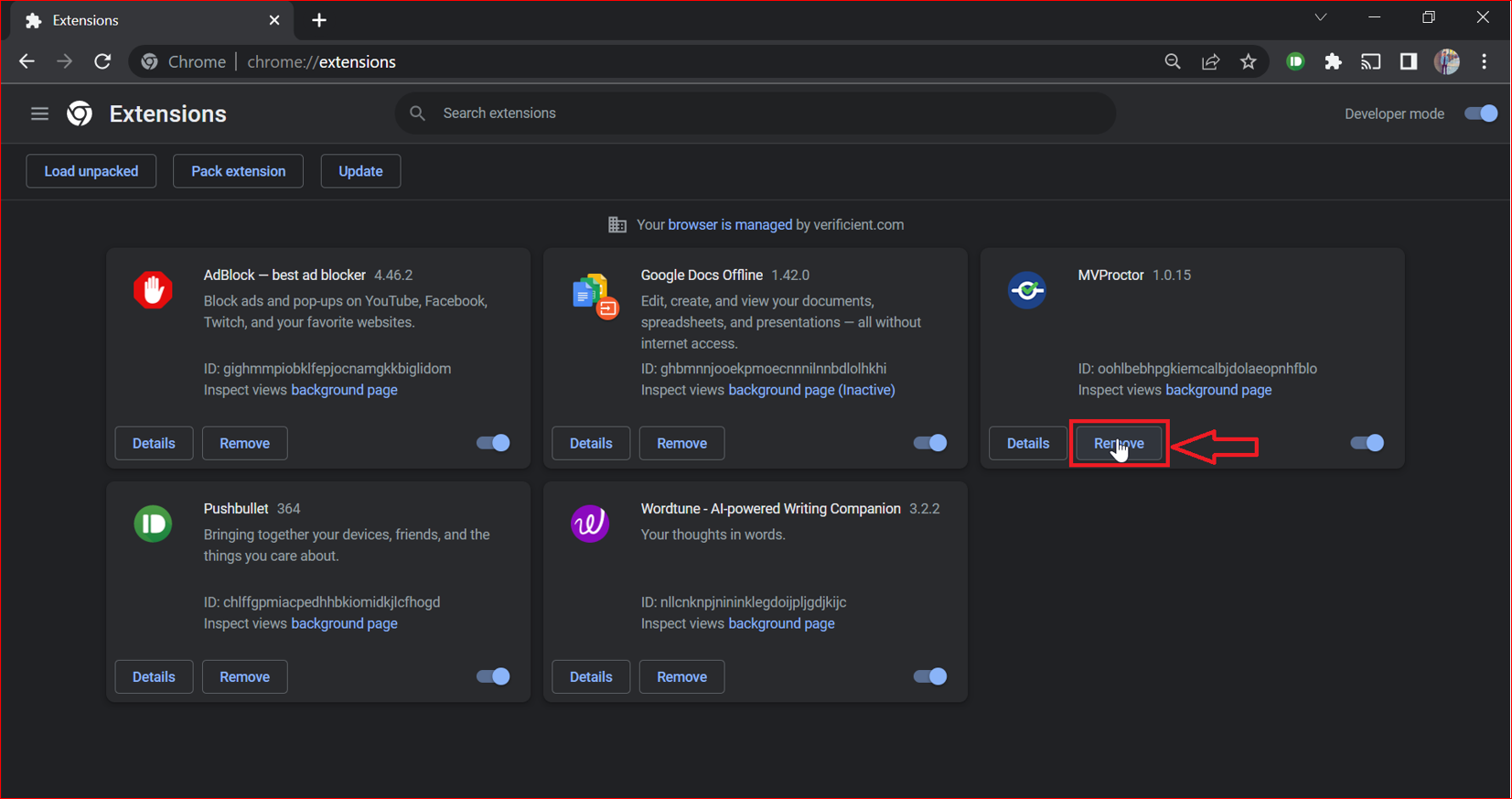1512x799 pixels.
Task: Remove the AdBlock extension
Action: (x=244, y=443)
